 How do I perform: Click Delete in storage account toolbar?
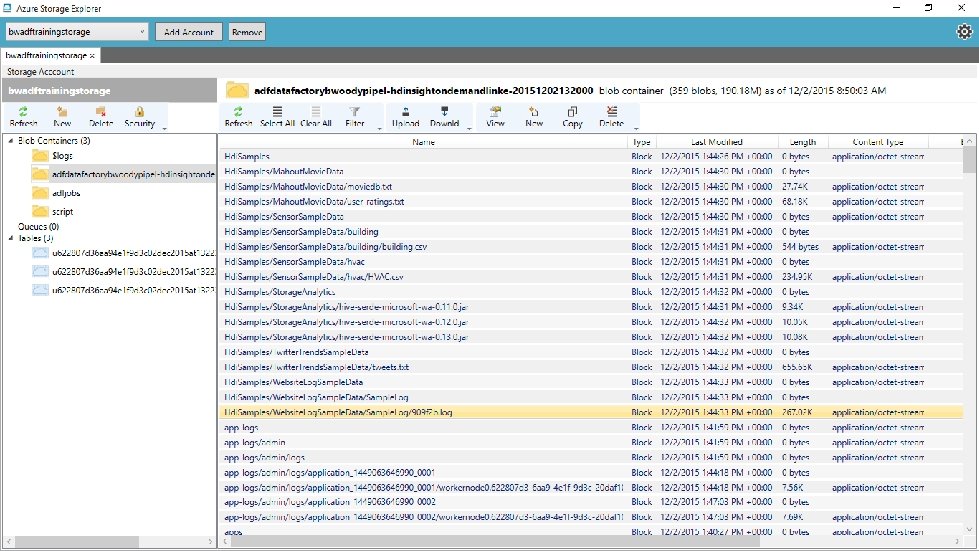pos(101,117)
